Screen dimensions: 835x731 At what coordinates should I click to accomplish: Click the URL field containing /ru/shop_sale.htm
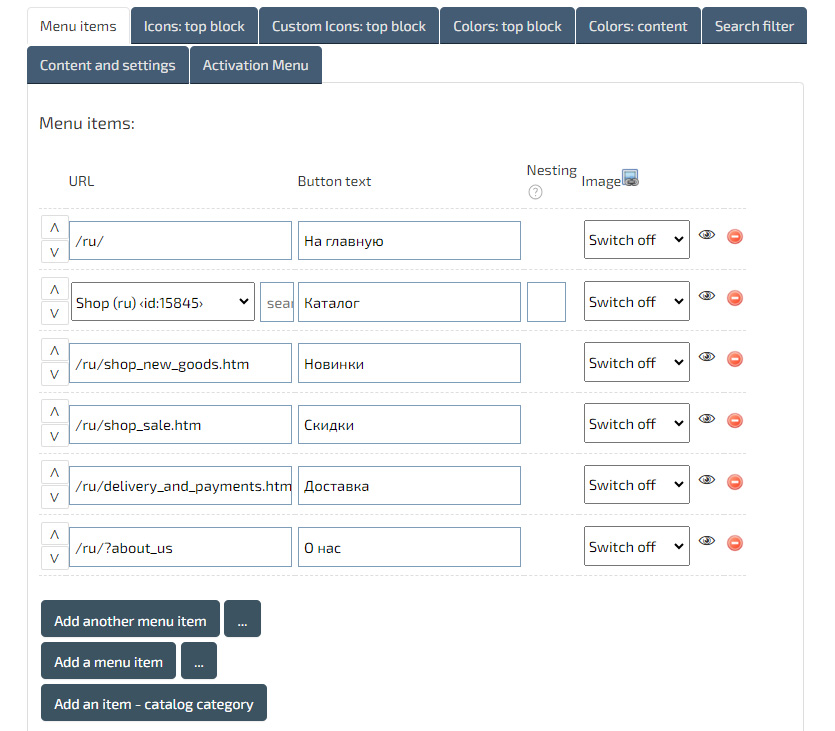tap(180, 425)
